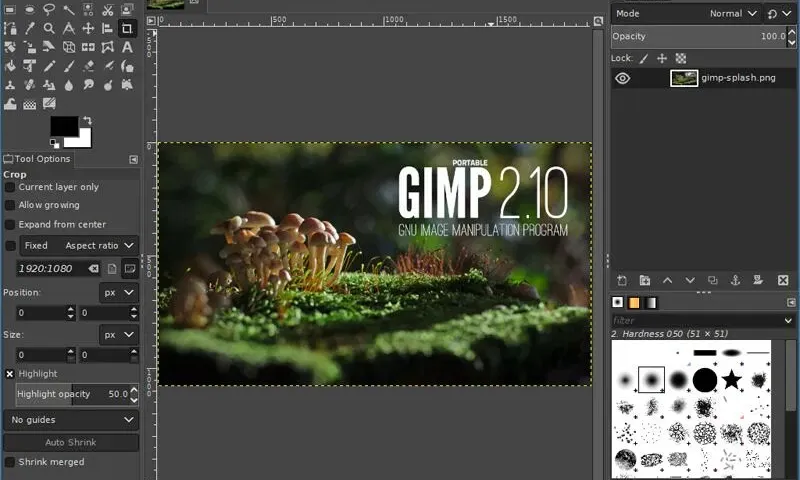Select the Smudge tool
Screen dimensions: 800x480
point(88,85)
